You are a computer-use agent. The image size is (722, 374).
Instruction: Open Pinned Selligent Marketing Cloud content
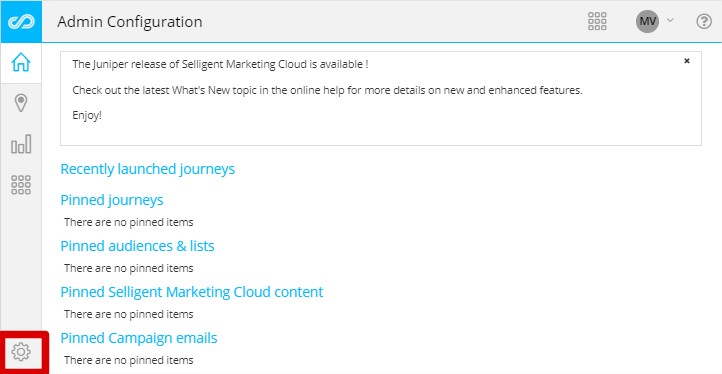tap(192, 292)
